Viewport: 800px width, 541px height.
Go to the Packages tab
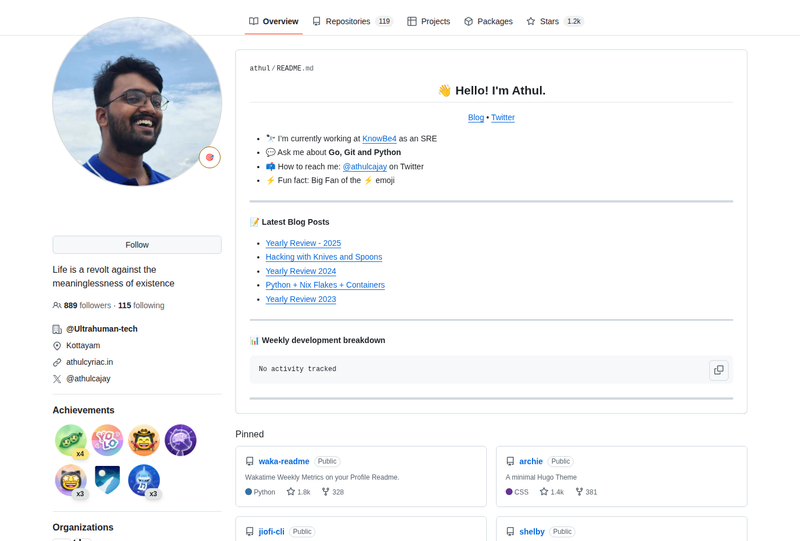(x=488, y=21)
